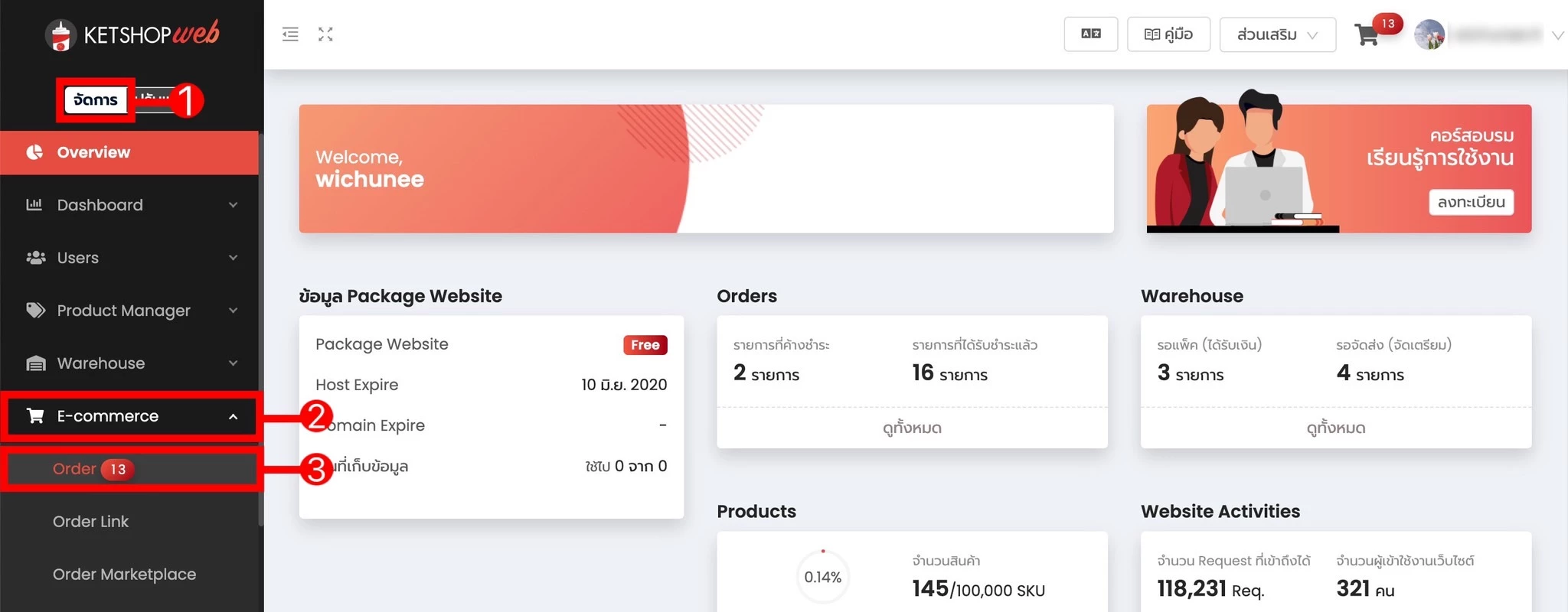Click ดูทั้งหมด under Orders

[x=912, y=428]
